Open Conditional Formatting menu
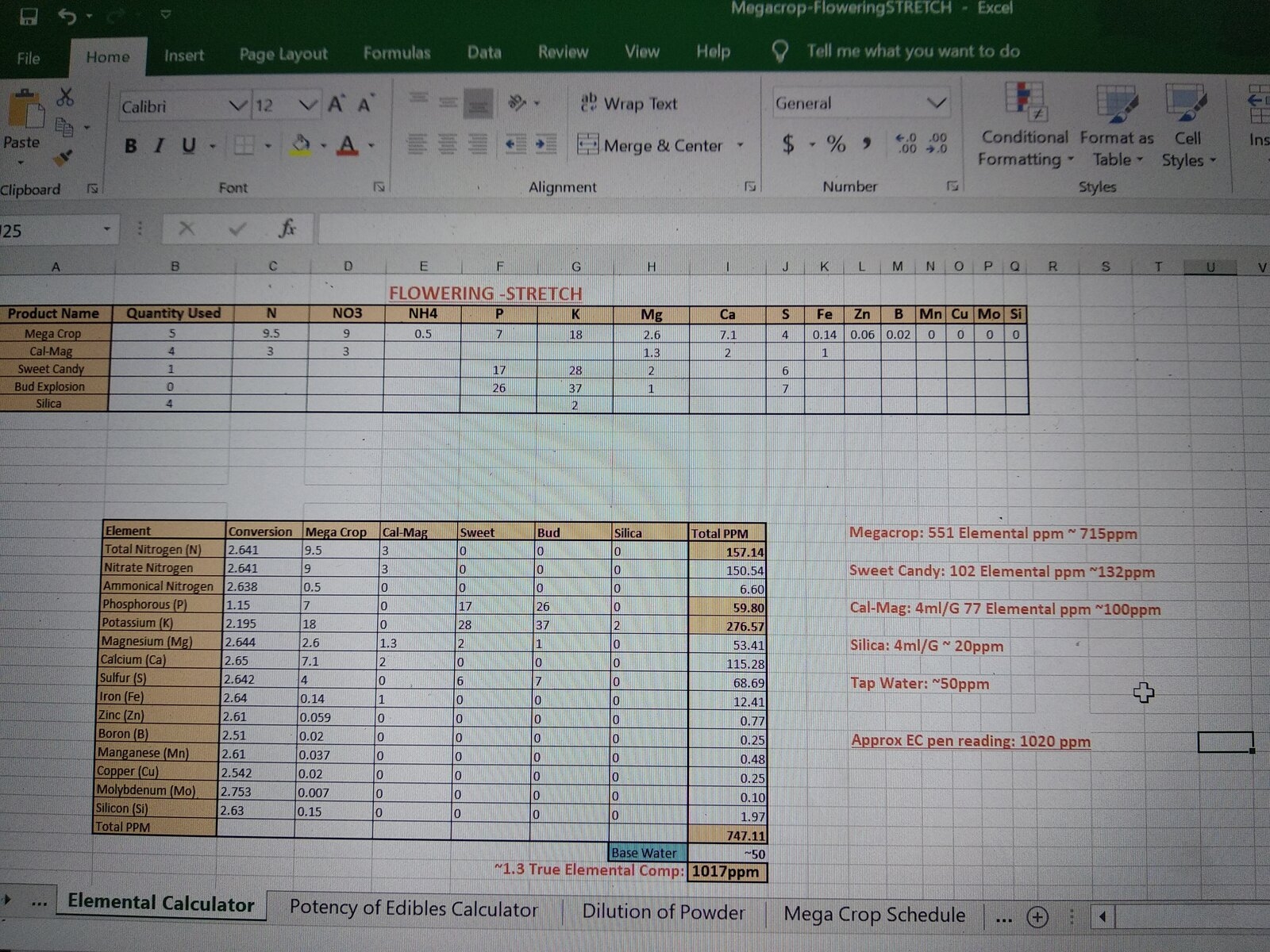 pos(1025,125)
